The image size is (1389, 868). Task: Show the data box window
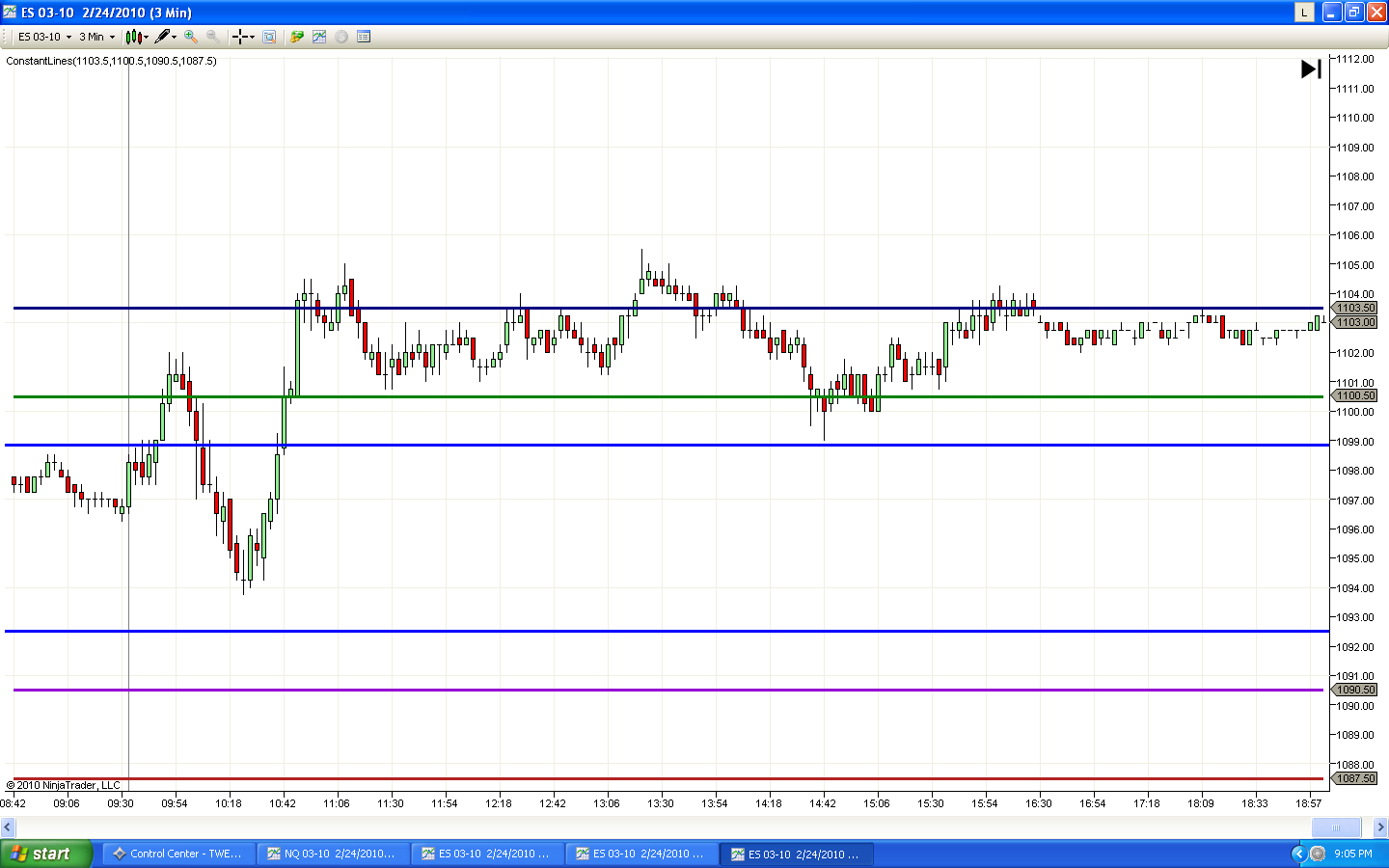[364, 37]
